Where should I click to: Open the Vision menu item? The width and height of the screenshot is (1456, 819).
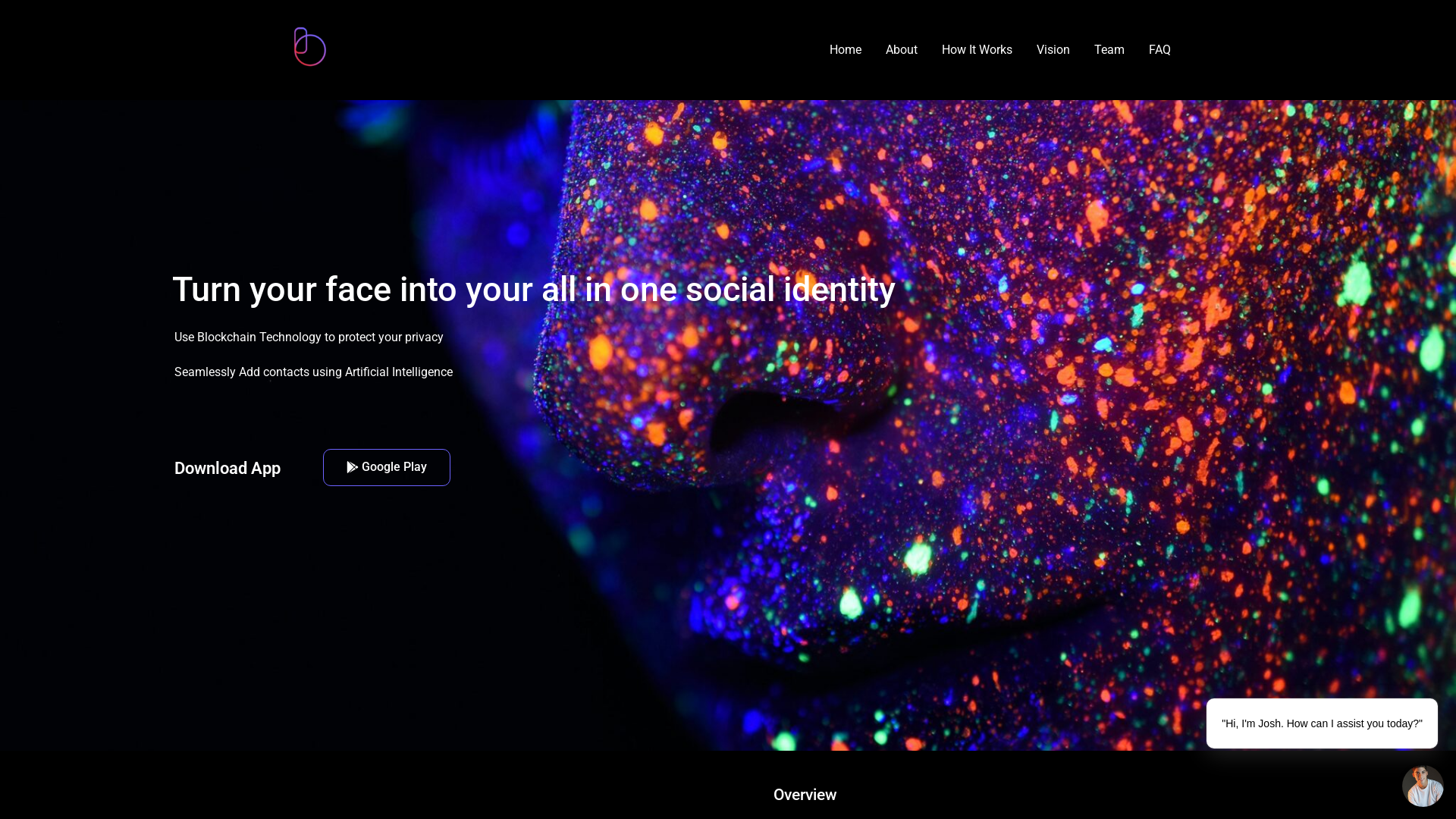tap(1053, 50)
